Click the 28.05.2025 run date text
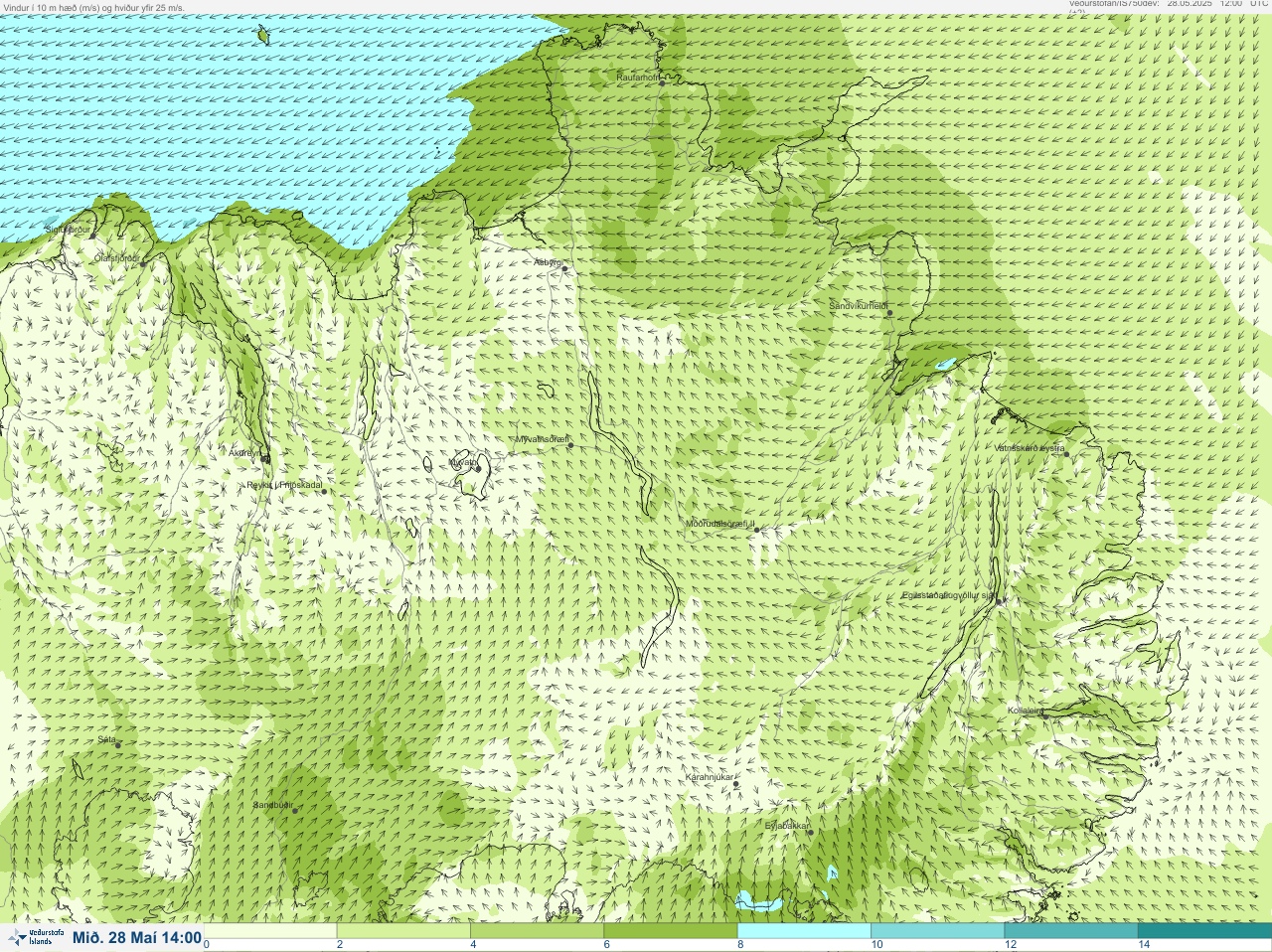 (1191, 4)
